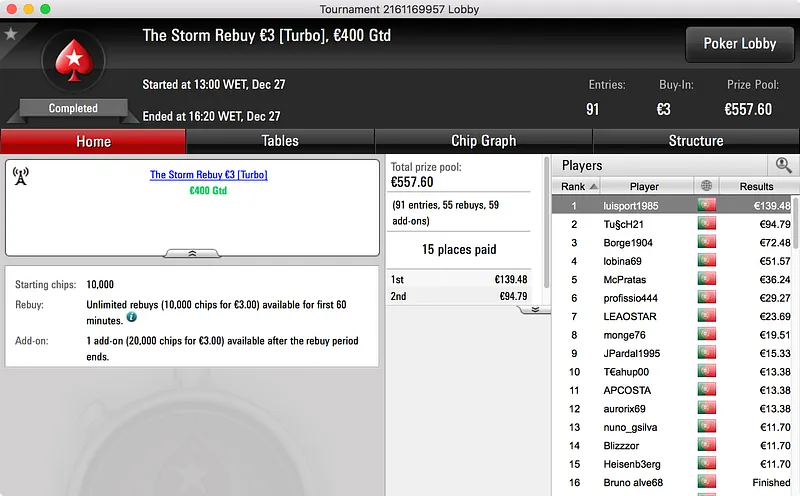Image resolution: width=800 pixels, height=496 pixels.
Task: Click the globe country column header
Action: [x=707, y=186]
